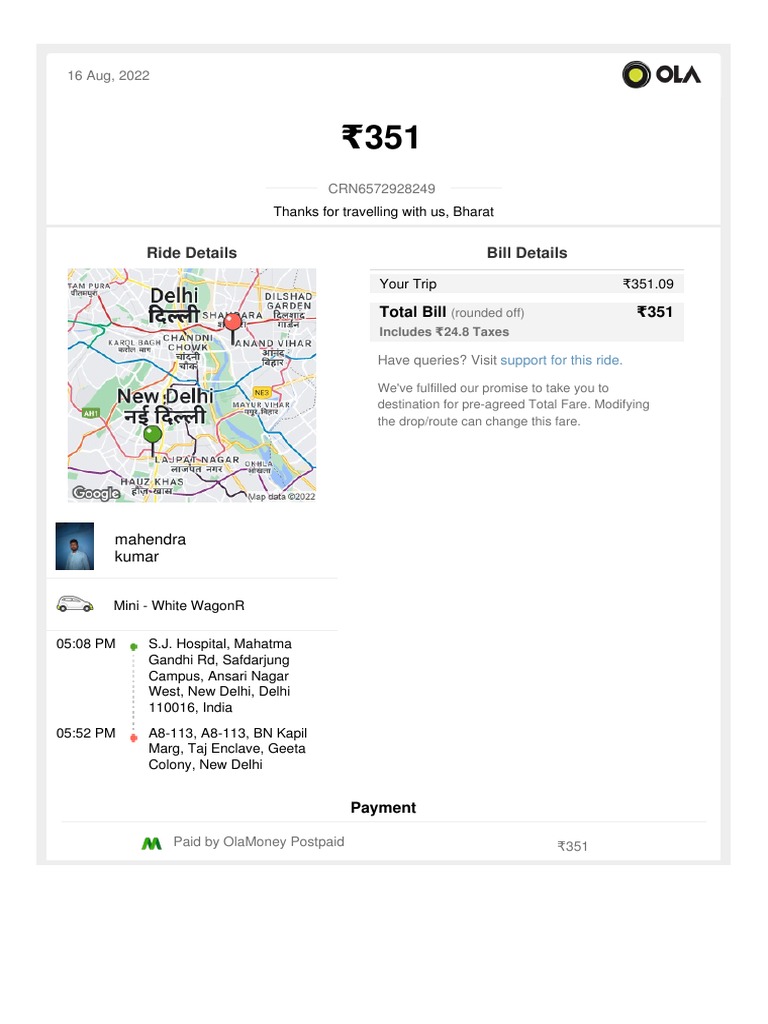Screen dimensions: 768x1024
Task: Click the green OlaMoney icon under Payment
Action: [x=151, y=844]
